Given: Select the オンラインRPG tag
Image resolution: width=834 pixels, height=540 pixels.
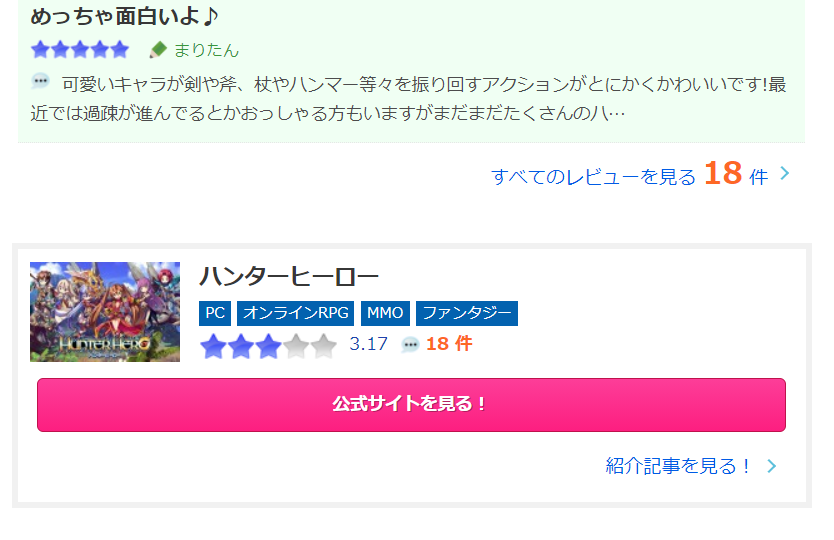Looking at the screenshot, I should coord(296,313).
